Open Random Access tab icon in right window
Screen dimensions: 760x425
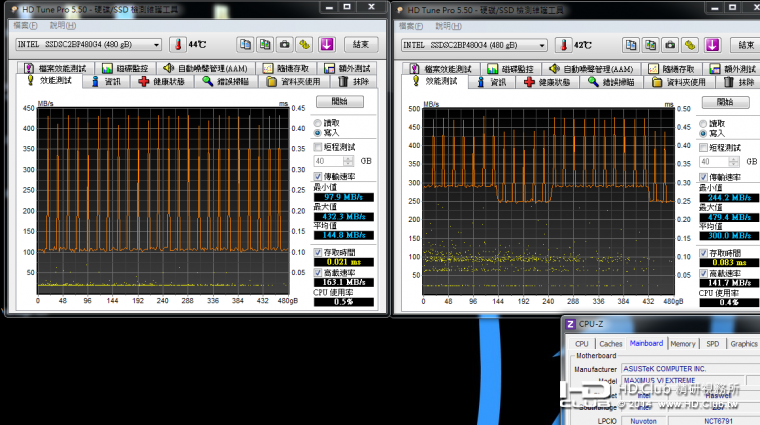coord(653,69)
